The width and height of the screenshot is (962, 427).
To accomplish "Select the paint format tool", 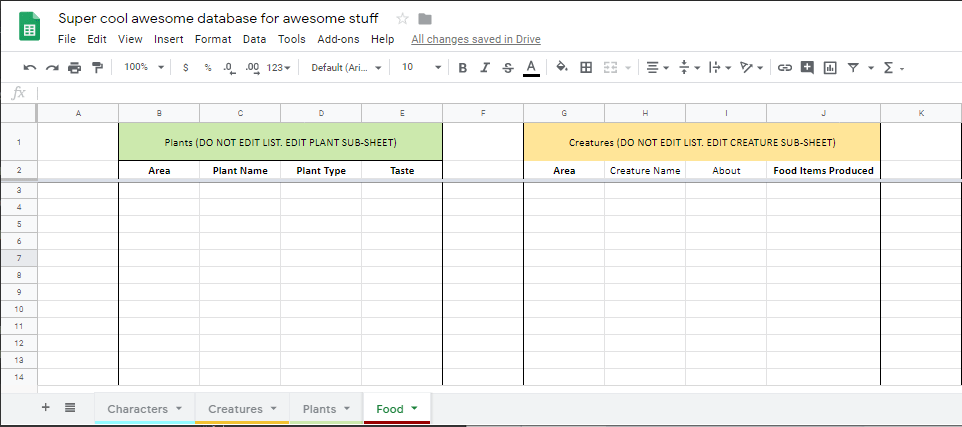I will 97,67.
